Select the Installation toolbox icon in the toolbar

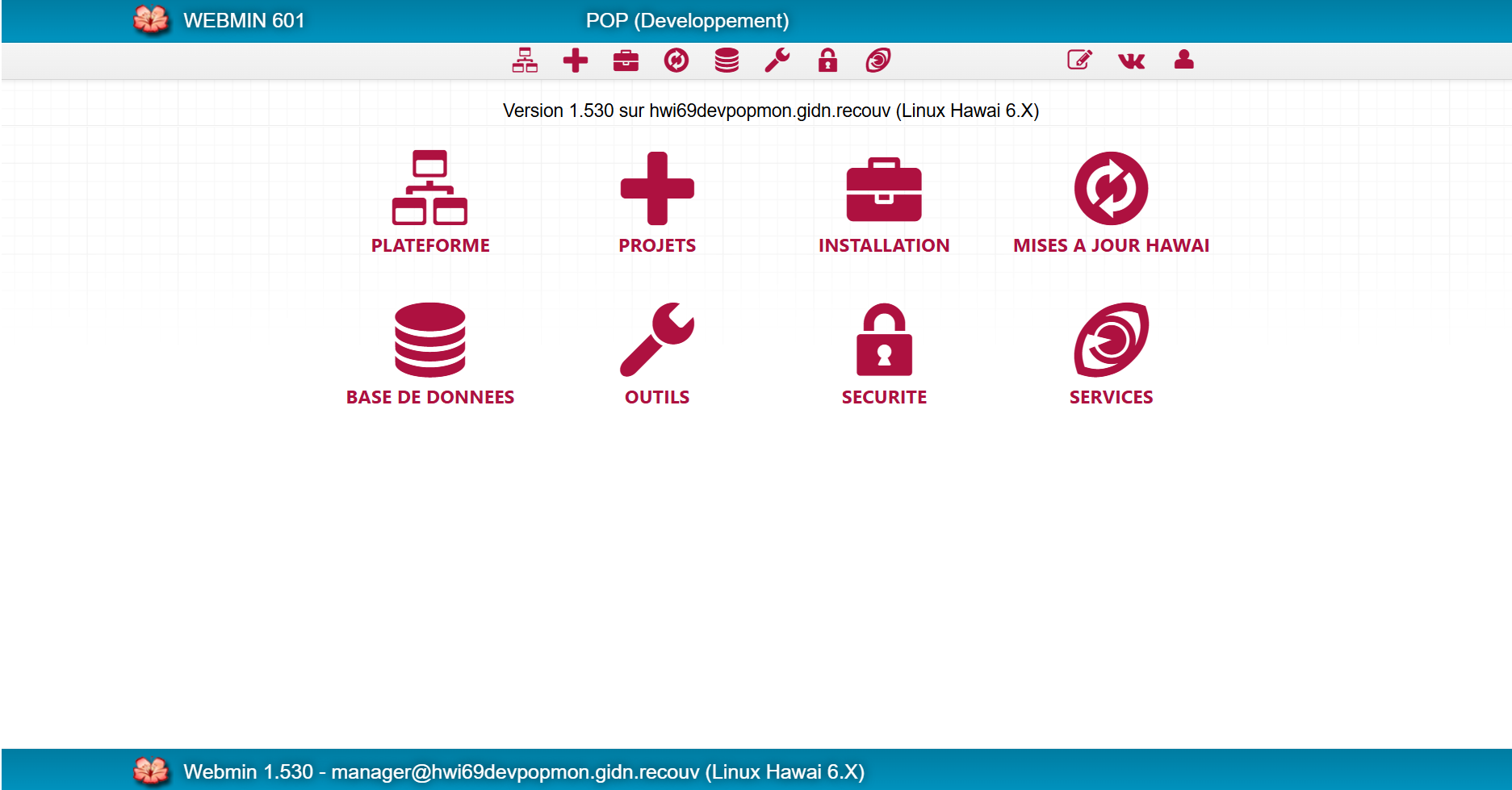click(x=626, y=60)
